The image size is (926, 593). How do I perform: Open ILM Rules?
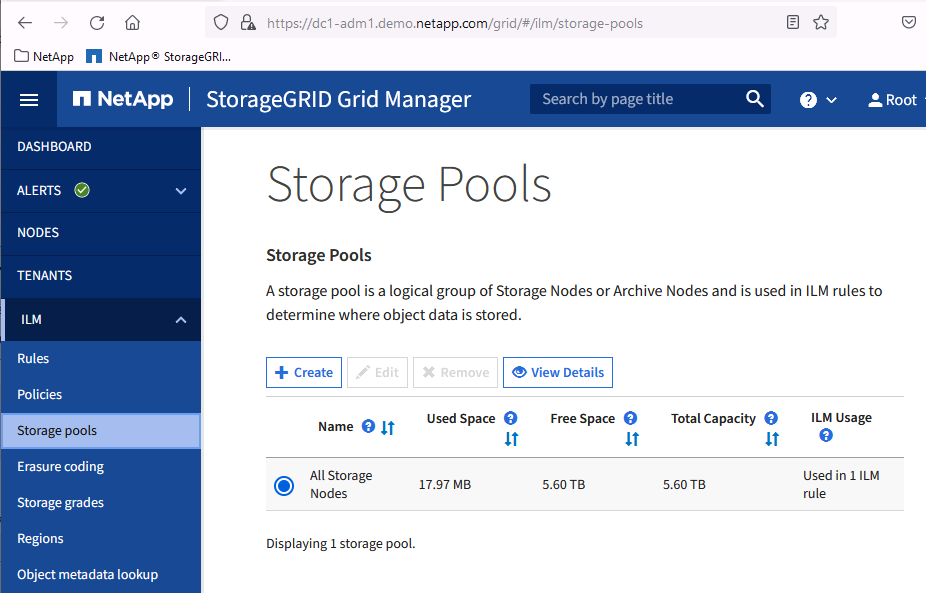(x=33, y=359)
